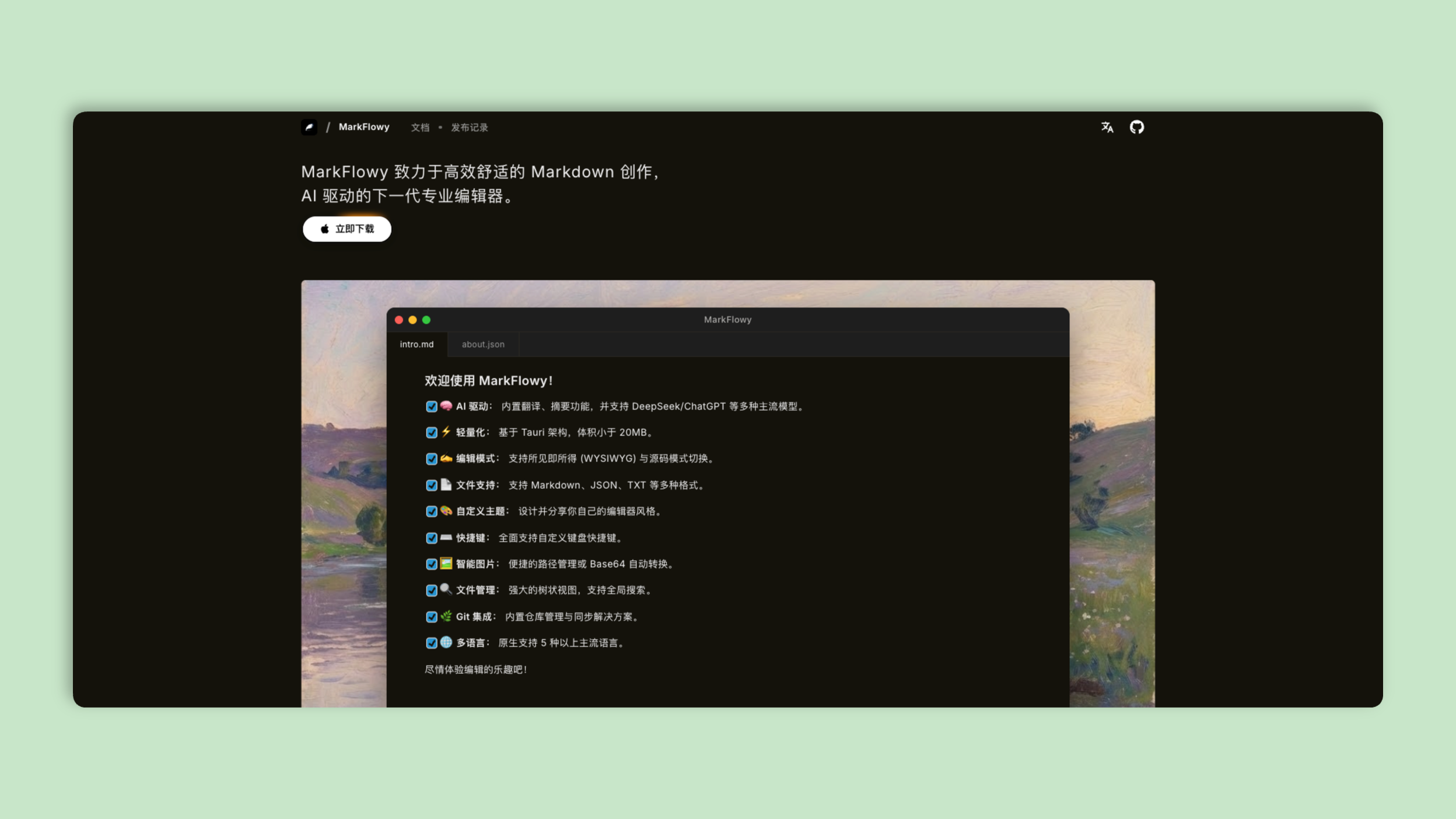
Task: Open the 文档 docs link
Action: click(x=420, y=128)
